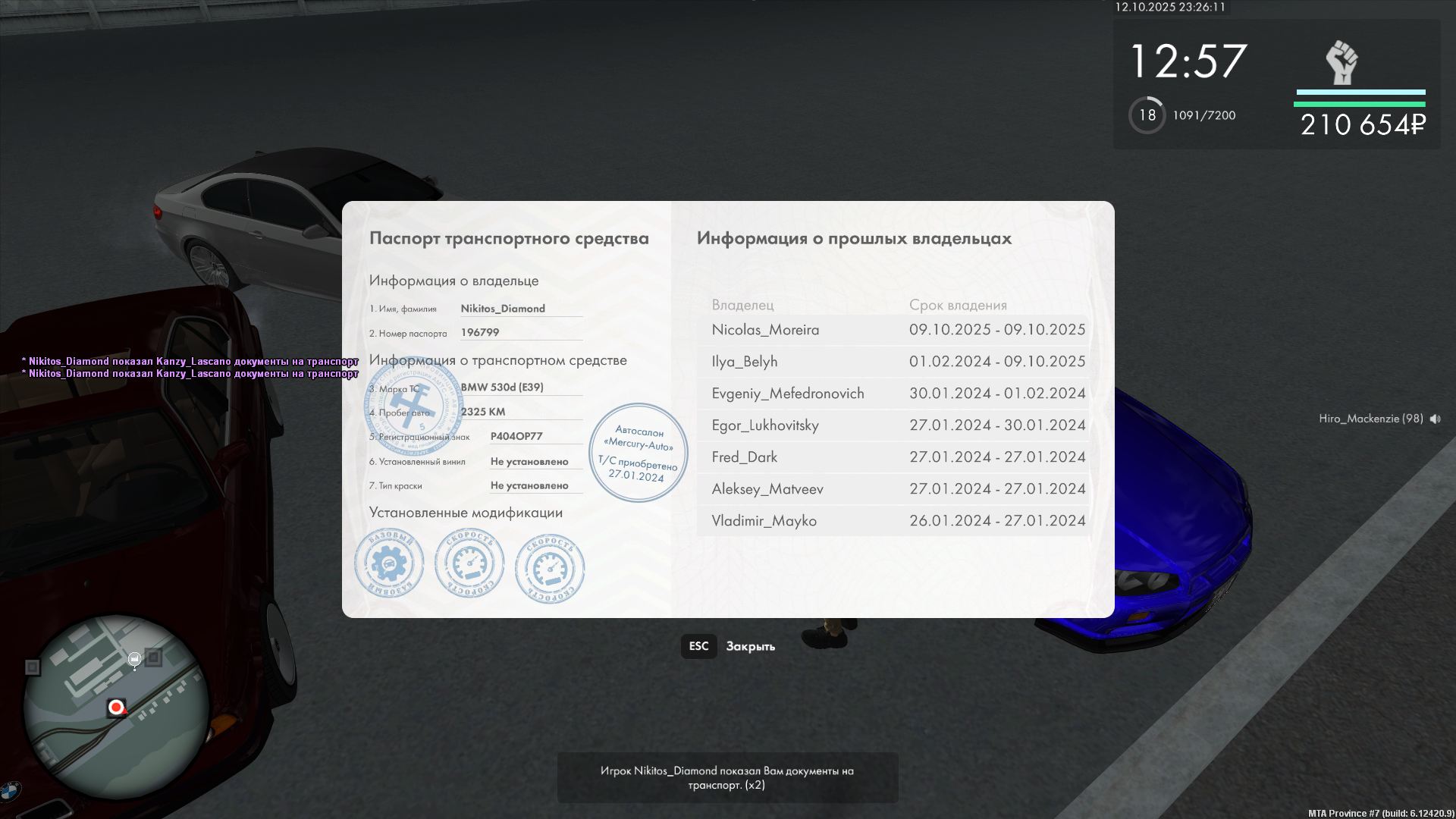Click the rightmost "Скорость" speedometer stamp
The image size is (1456, 819).
[x=550, y=569]
